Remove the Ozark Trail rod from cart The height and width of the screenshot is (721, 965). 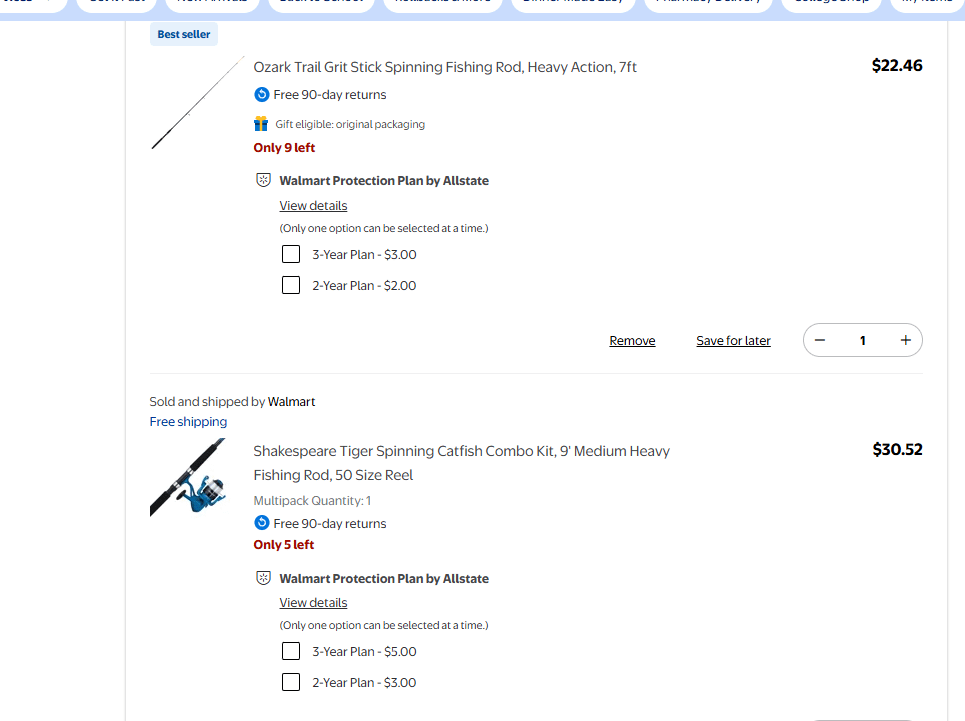point(632,341)
